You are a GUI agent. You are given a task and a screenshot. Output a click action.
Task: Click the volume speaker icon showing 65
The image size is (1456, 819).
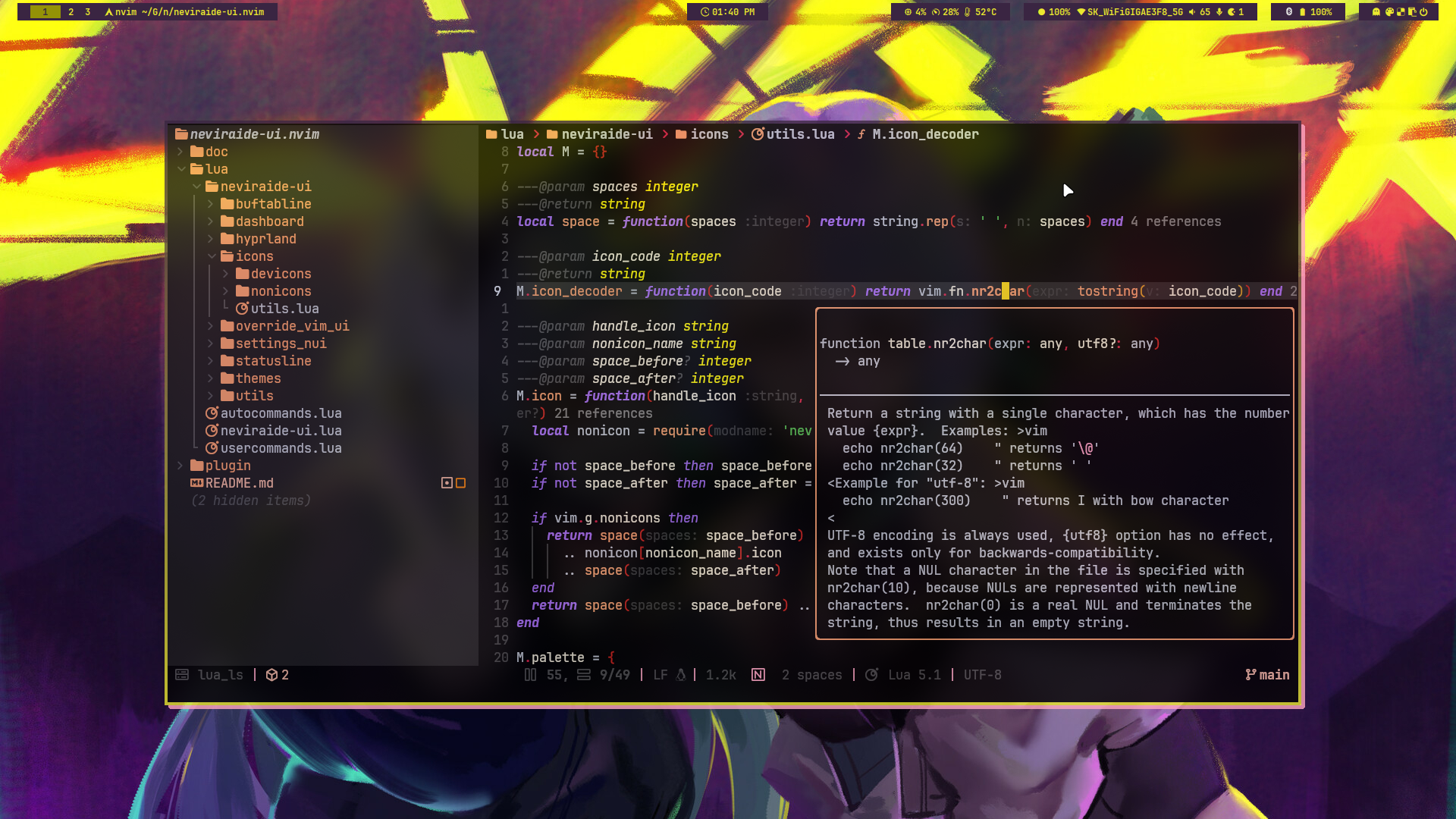(1191, 12)
